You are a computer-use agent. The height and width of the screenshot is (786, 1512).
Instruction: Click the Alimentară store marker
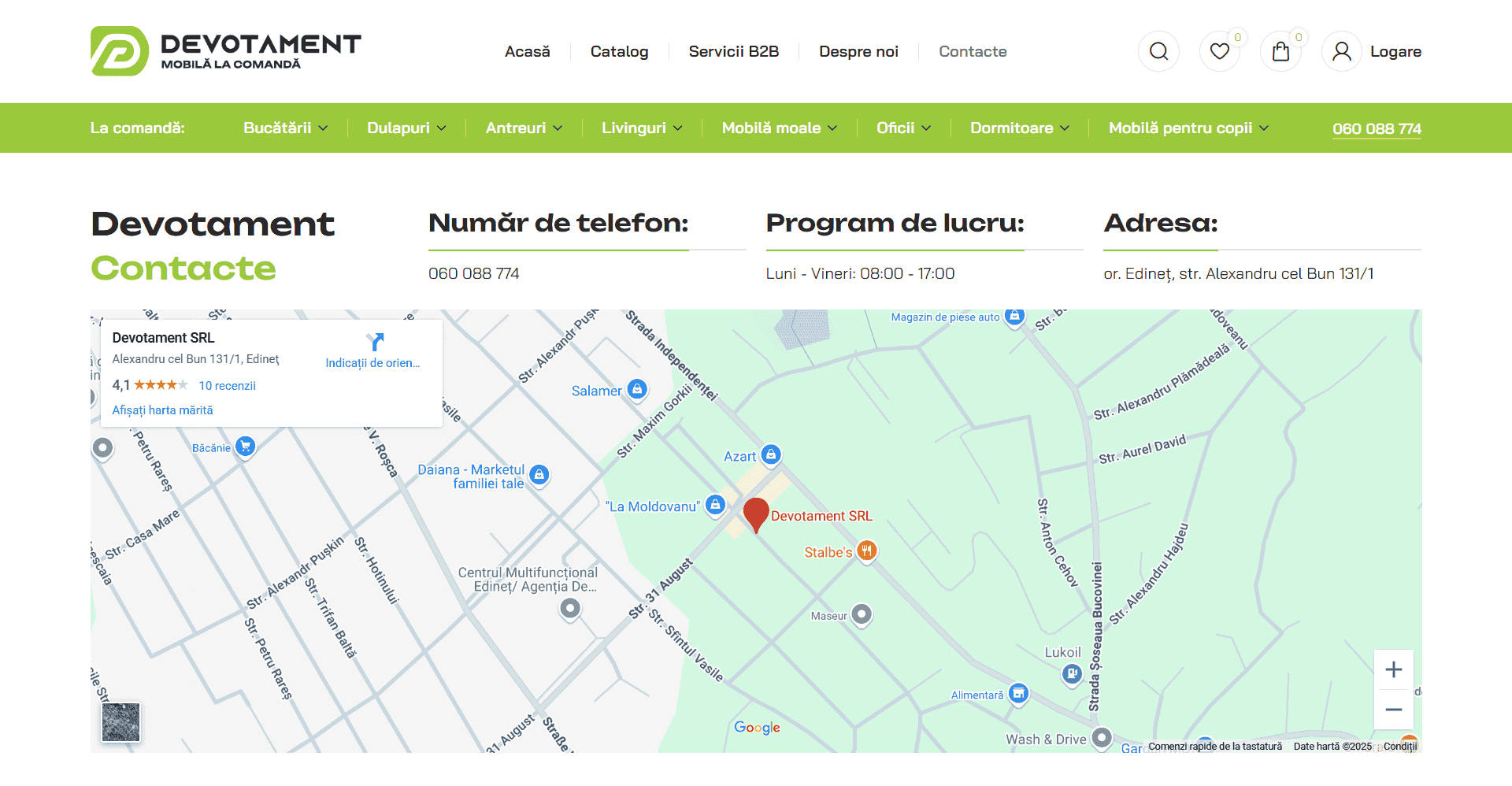[1019, 694]
